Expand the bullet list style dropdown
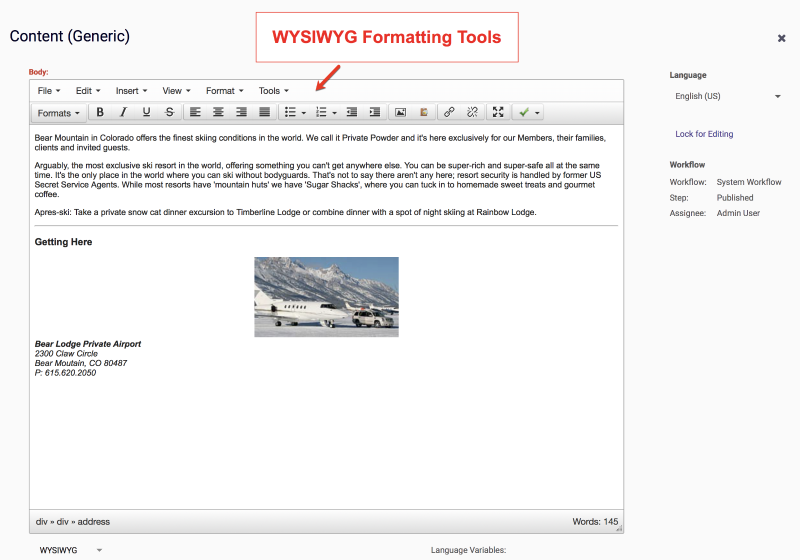Image resolution: width=800 pixels, height=560 pixels. pos(304,113)
